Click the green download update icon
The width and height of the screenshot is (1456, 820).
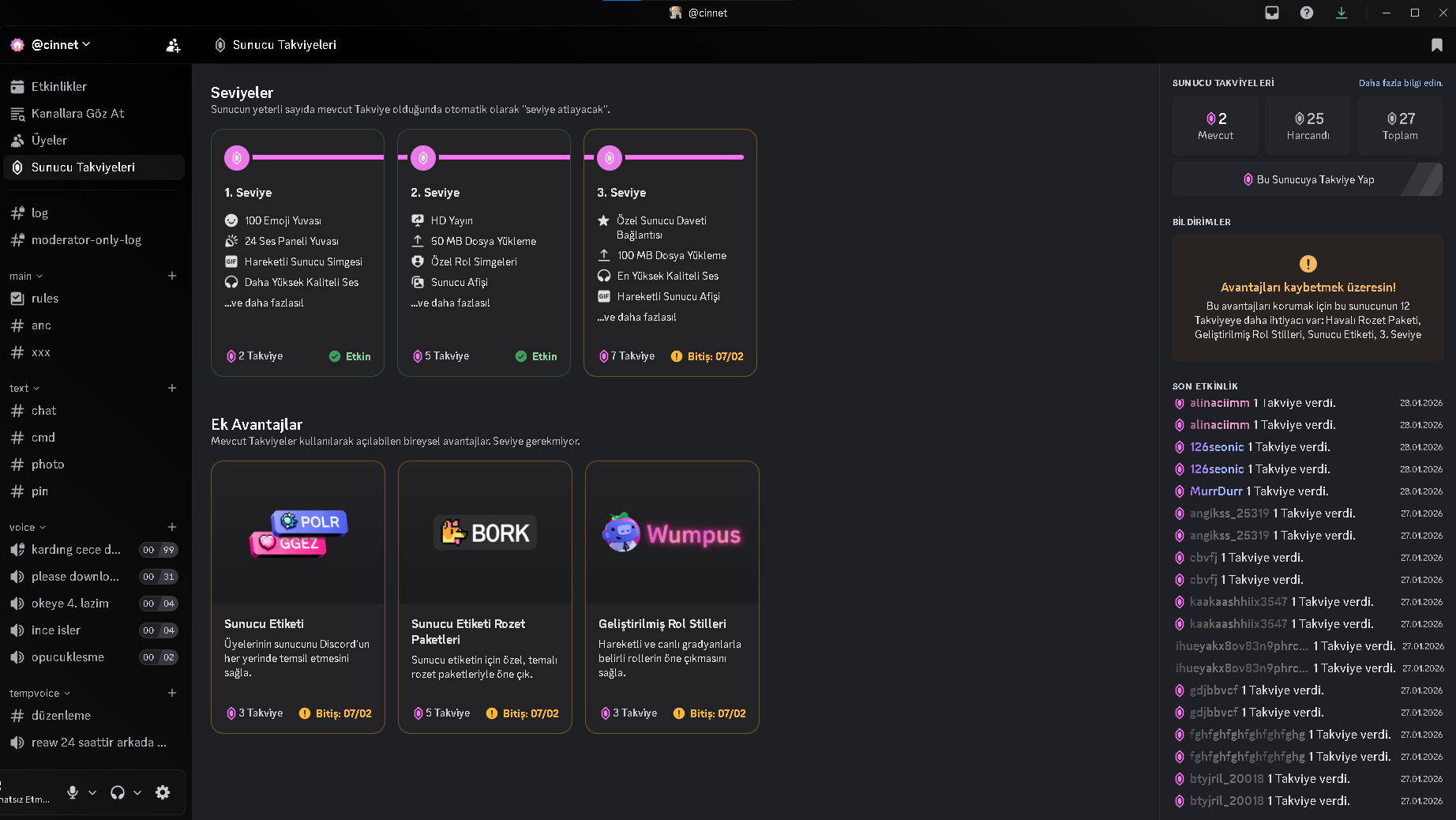coord(1342,13)
